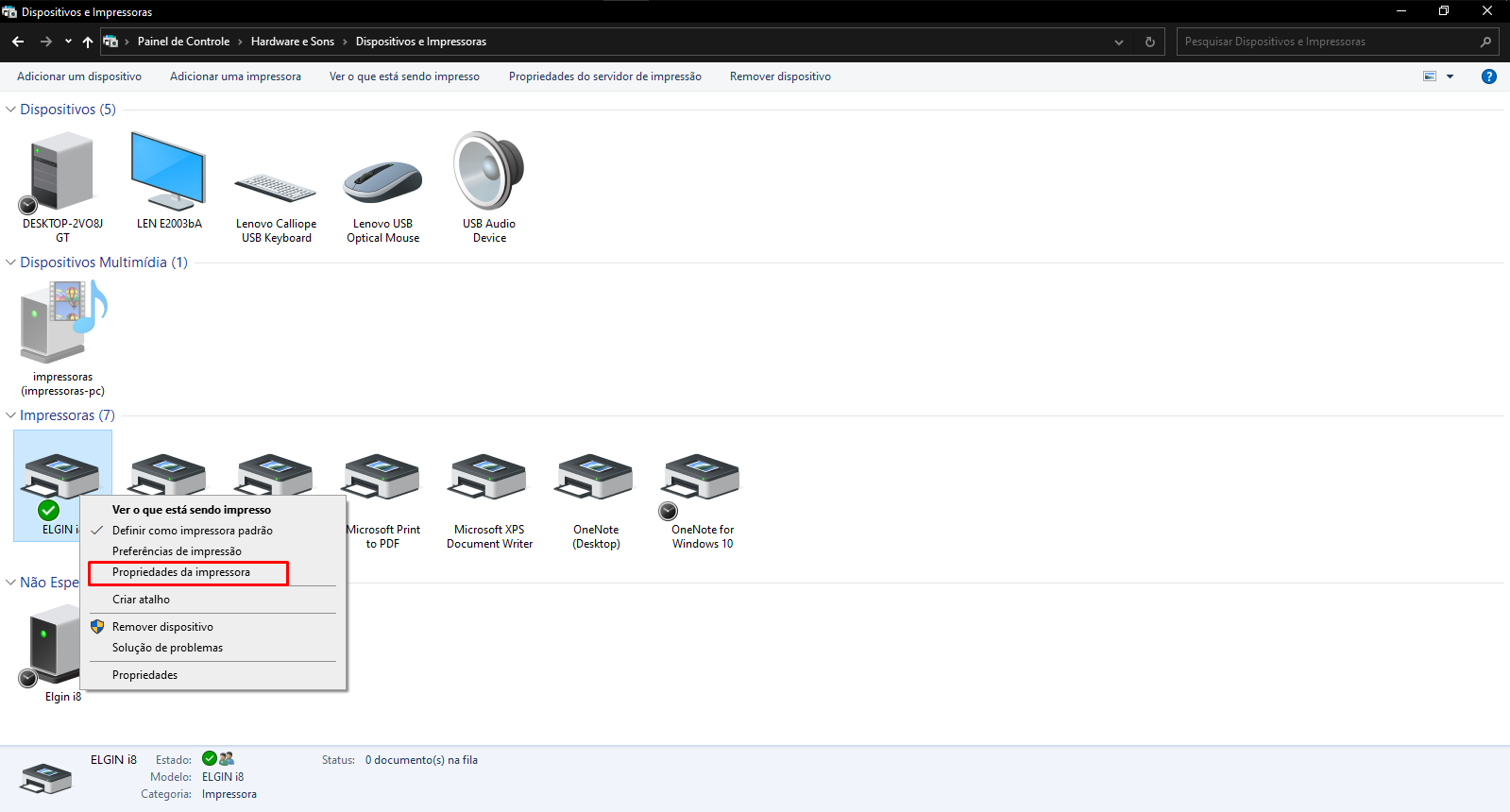Select the DESKTOP-2VO8J GT computer icon
Viewport: 1510px width, 812px height.
(62, 173)
